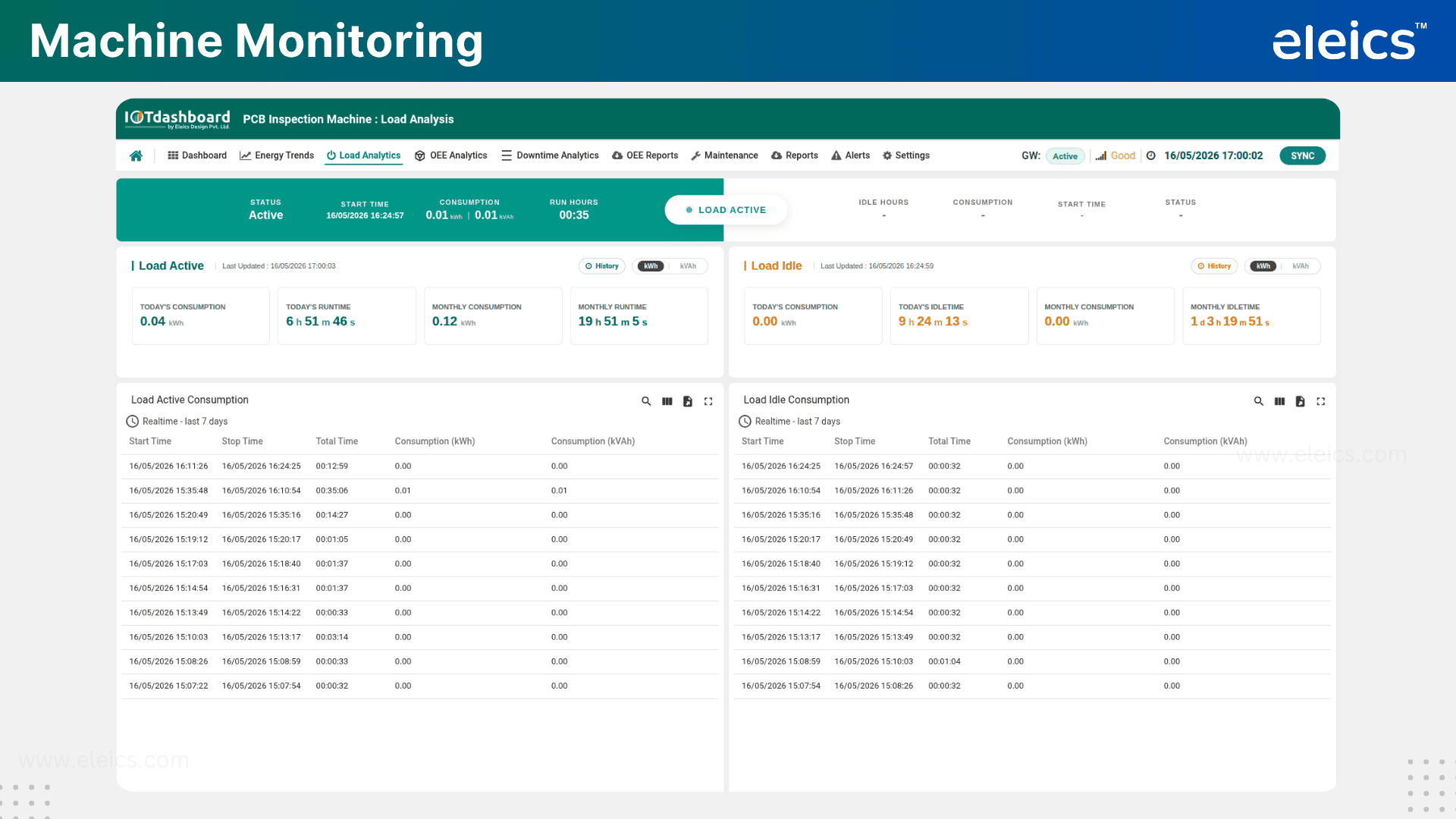1456x819 pixels.
Task: Open column selector in Load Active Consumption
Action: (x=667, y=401)
